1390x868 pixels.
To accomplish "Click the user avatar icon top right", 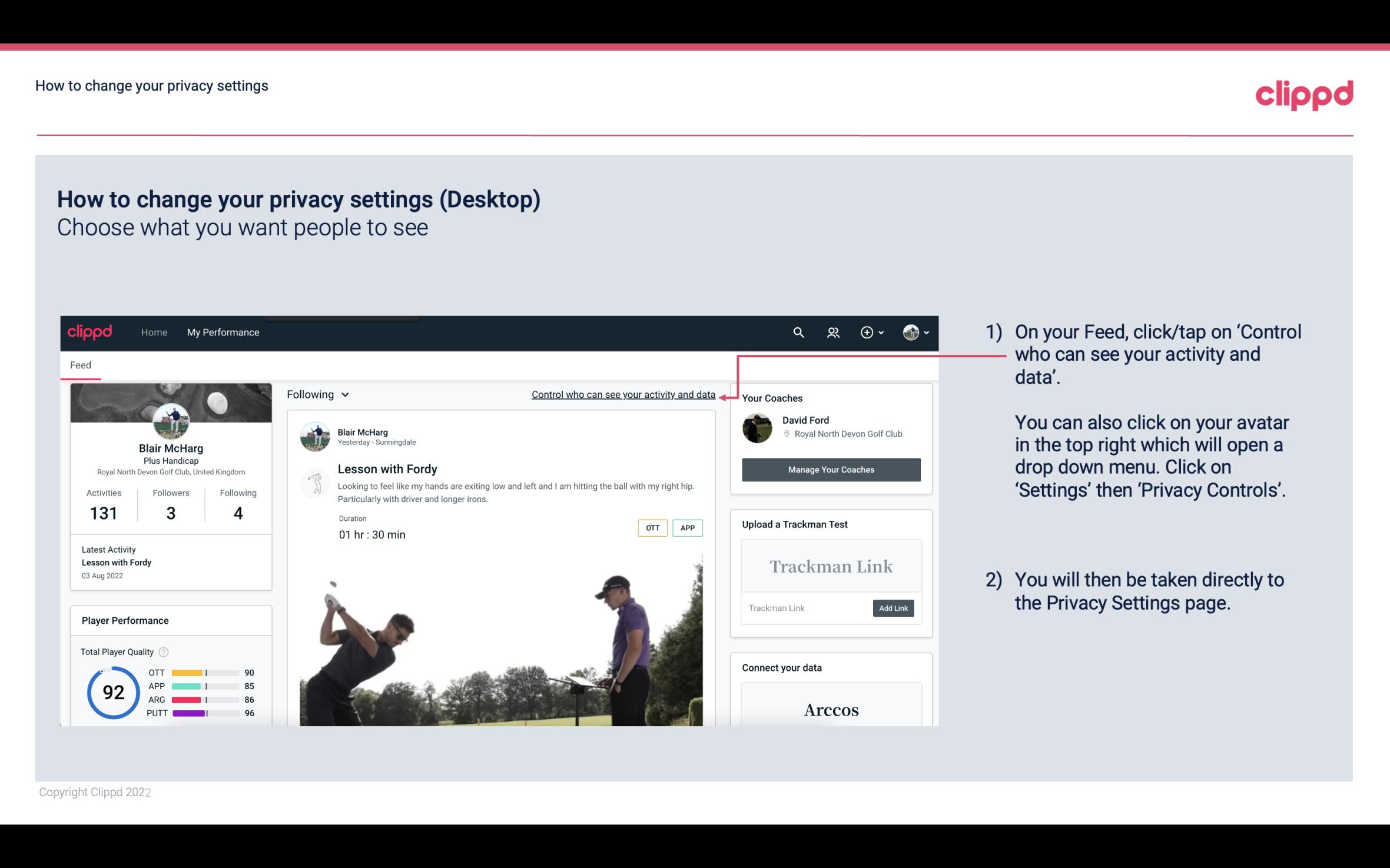I will click(x=912, y=332).
